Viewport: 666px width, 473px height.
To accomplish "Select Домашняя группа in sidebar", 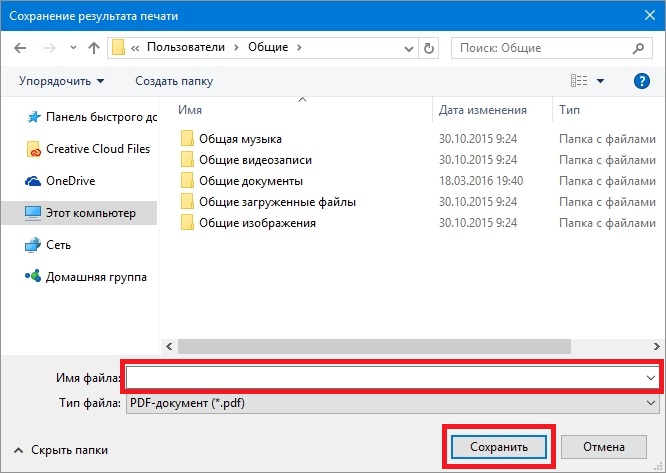I will (x=96, y=276).
